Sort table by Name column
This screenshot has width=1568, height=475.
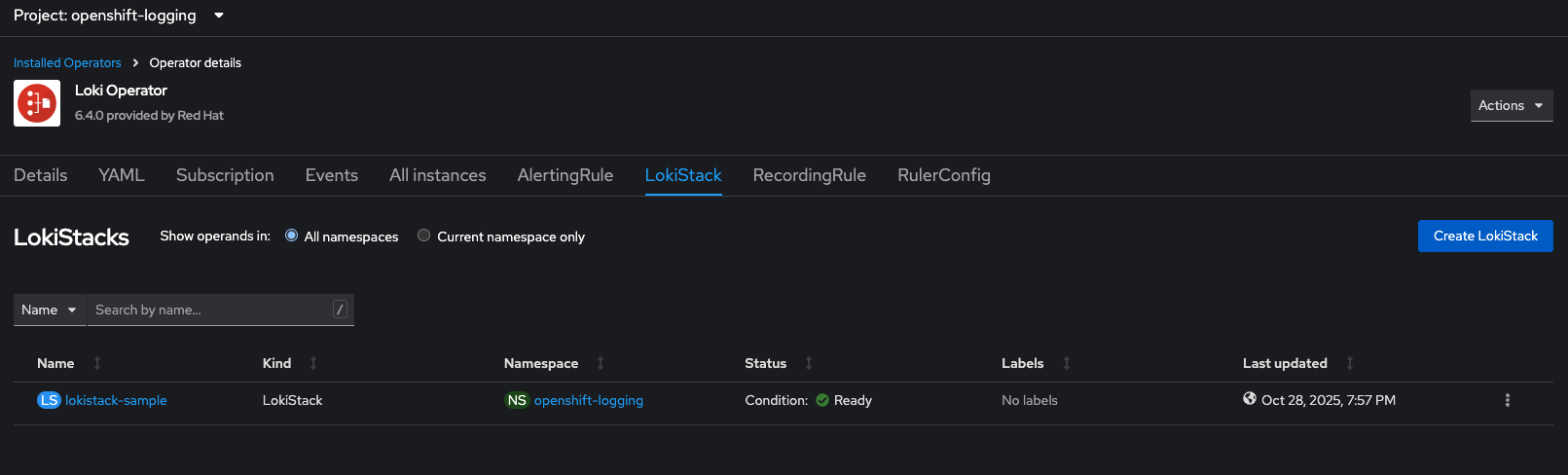tap(56, 363)
